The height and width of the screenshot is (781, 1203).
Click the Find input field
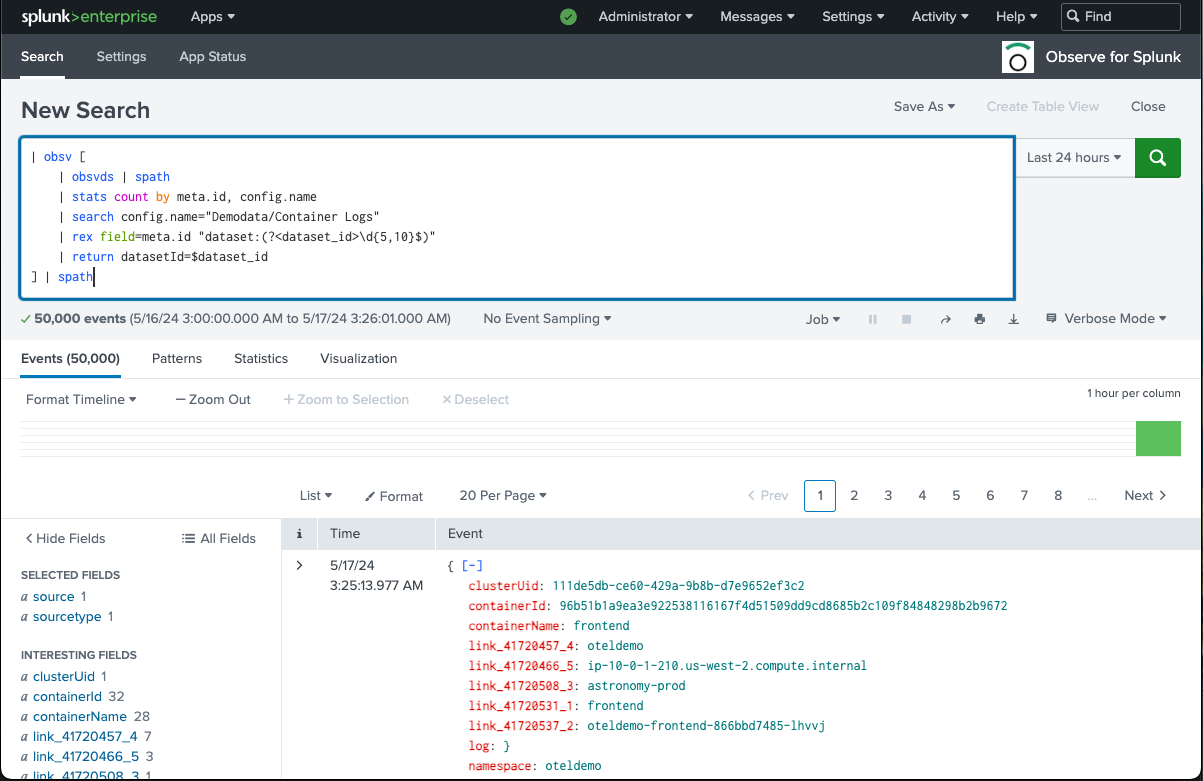(x=1121, y=17)
